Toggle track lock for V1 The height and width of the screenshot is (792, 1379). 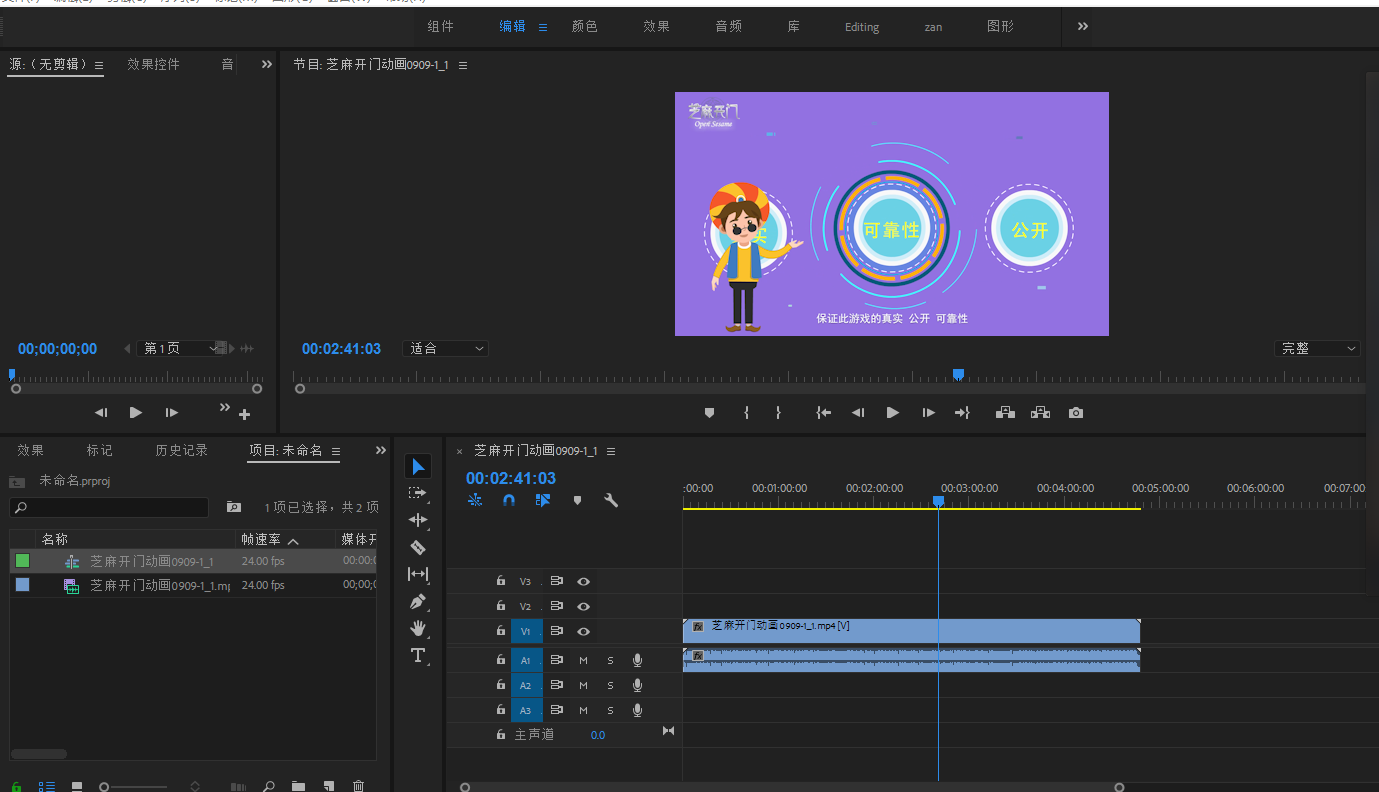tap(501, 631)
